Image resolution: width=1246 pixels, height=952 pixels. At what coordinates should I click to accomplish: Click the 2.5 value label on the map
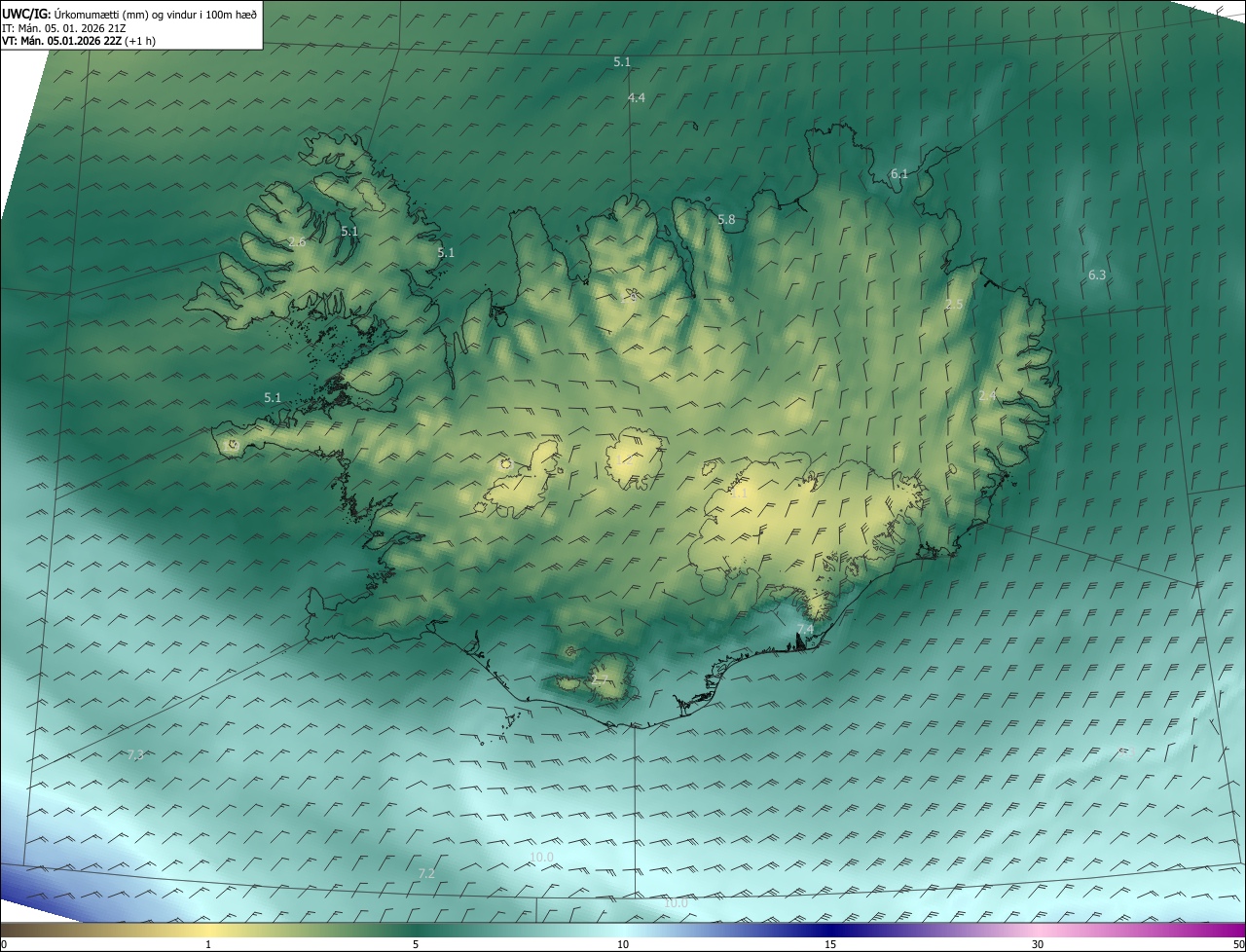[954, 305]
